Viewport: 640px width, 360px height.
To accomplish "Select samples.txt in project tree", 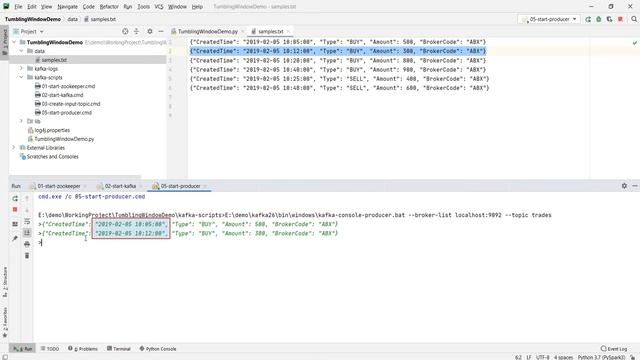I will [x=53, y=60].
